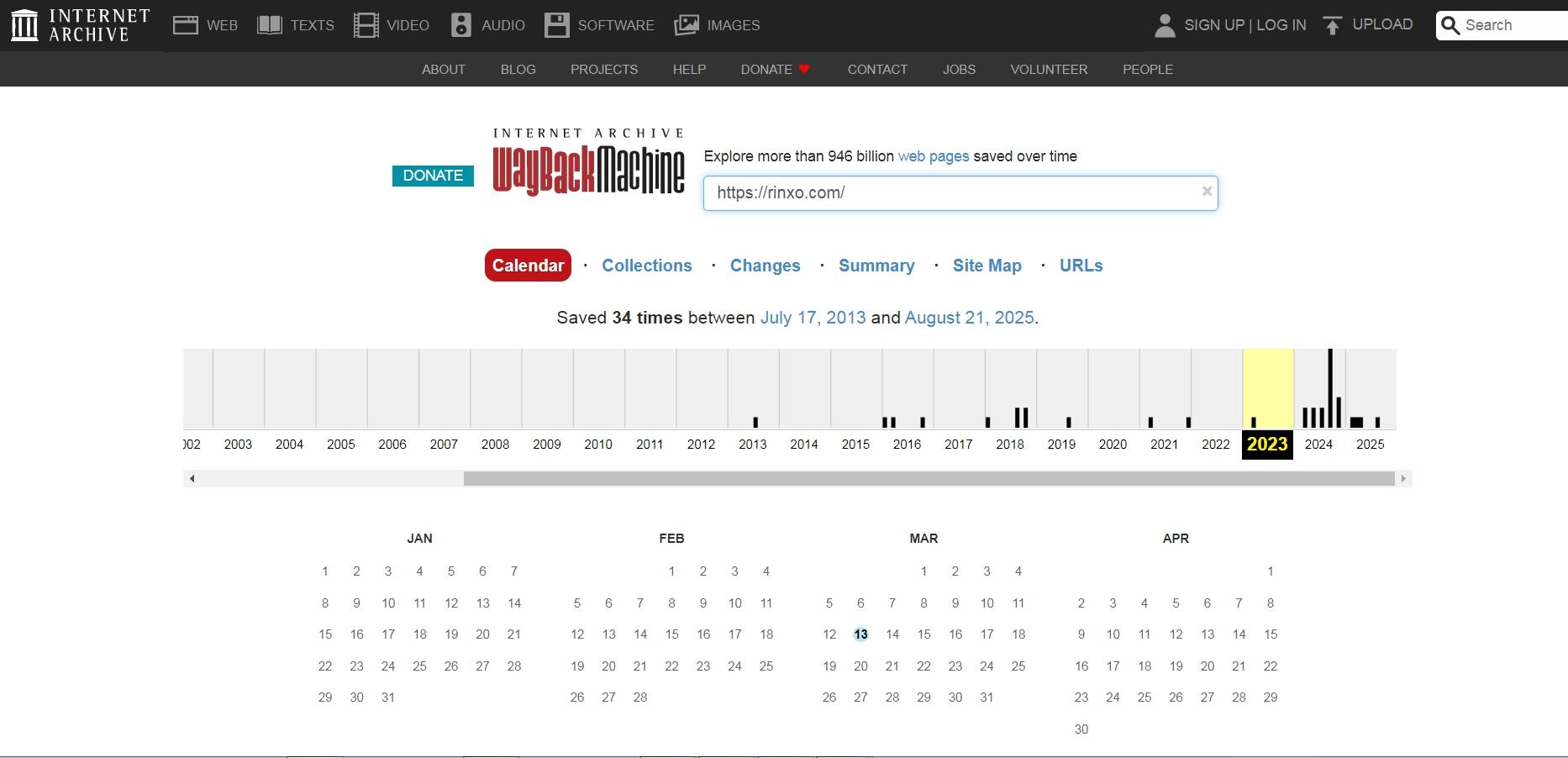Switch to the Changes tab
This screenshot has width=1568, height=758.
[766, 266]
